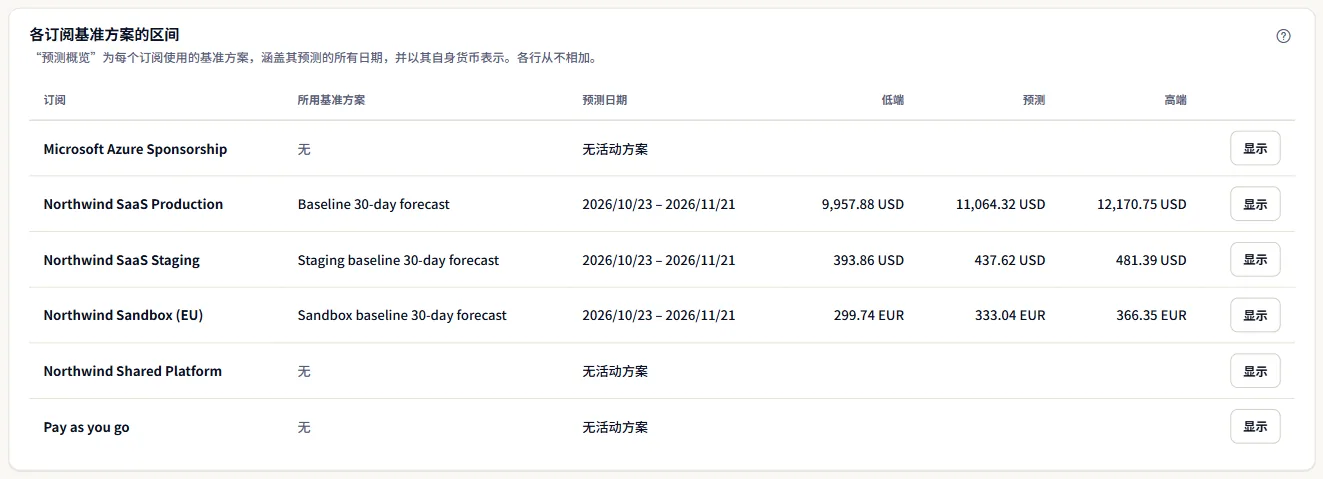1323x479 pixels.
Task: Click Baseline 30-day forecast scenario for SaaS Production
Action: click(x=374, y=204)
